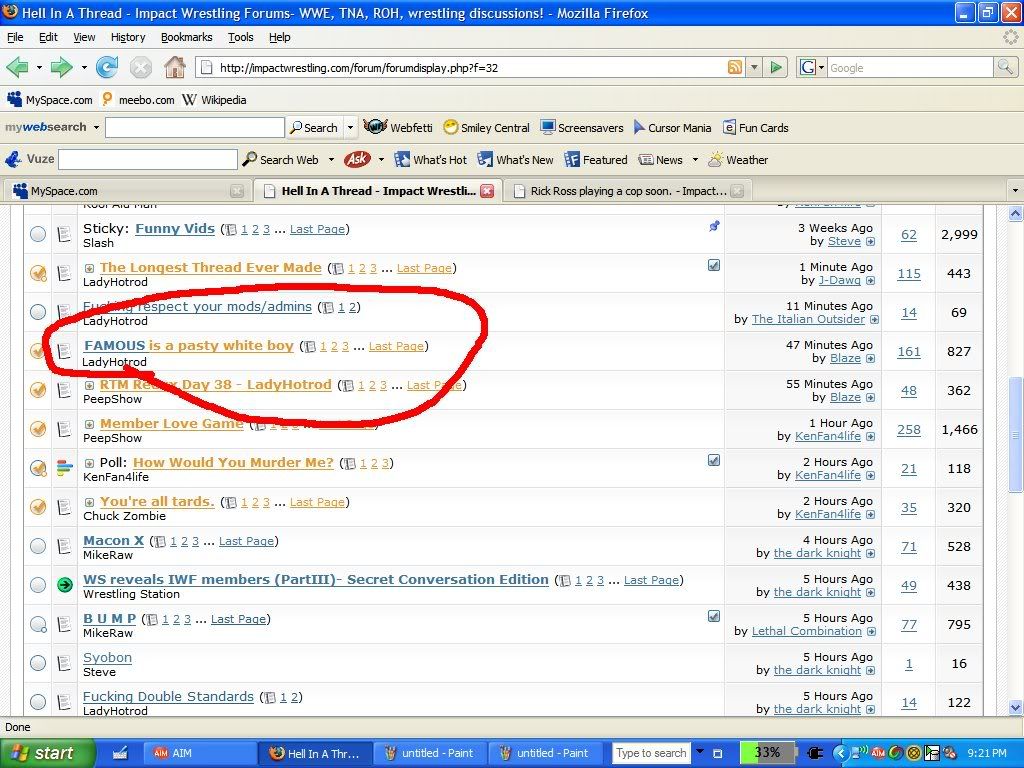The width and height of the screenshot is (1024, 768).
Task: Open the Forward button history dropdown
Action: (x=84, y=67)
